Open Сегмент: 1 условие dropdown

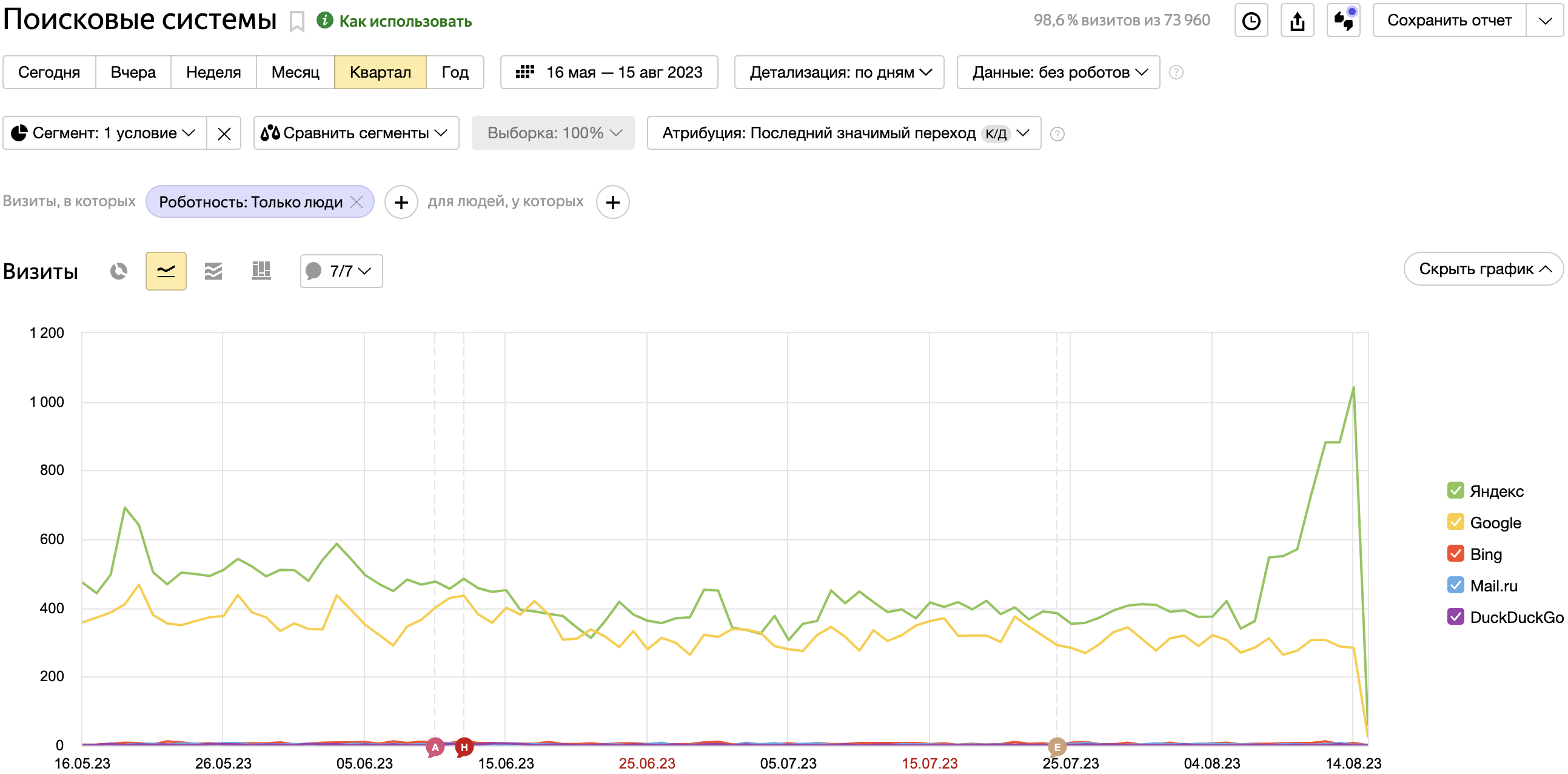[105, 133]
